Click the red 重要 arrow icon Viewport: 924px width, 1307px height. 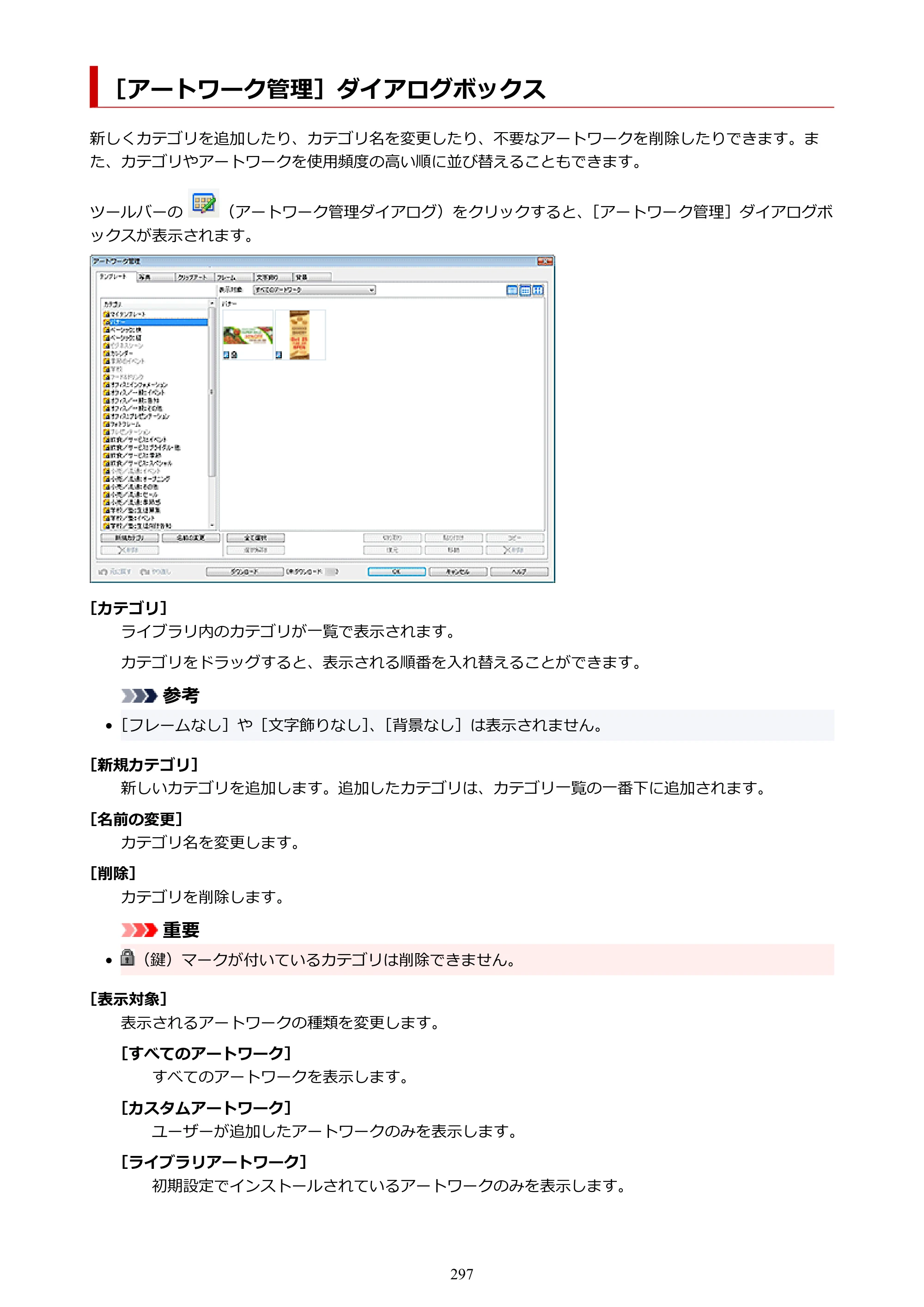point(140,930)
